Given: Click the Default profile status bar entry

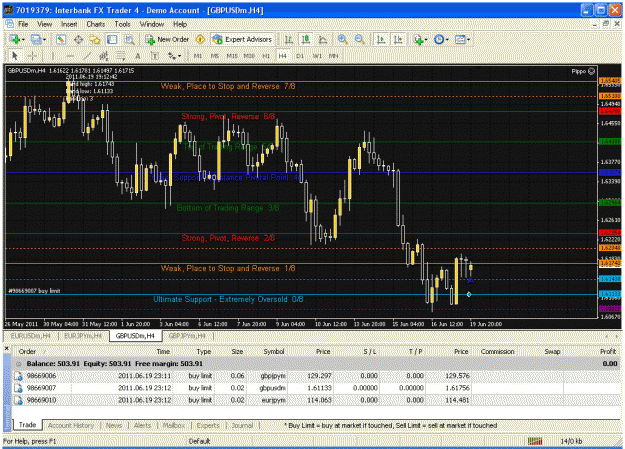Looking at the screenshot, I should 199,441.
